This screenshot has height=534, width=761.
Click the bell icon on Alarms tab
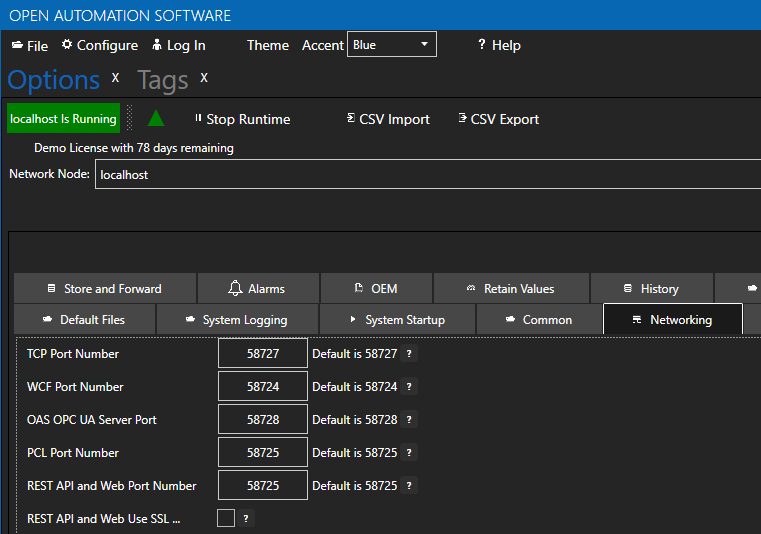[235, 288]
